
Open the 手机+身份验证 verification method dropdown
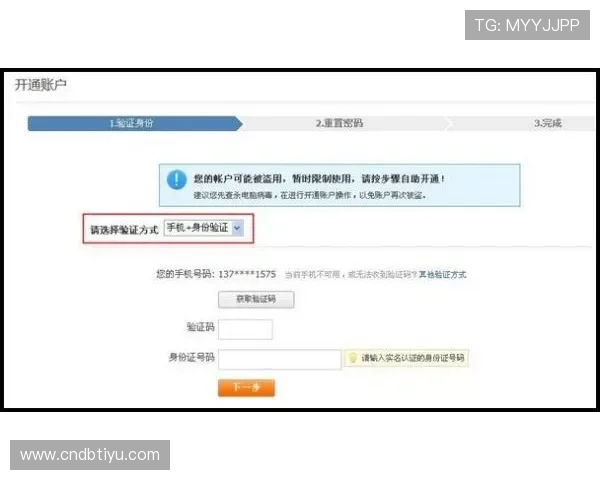204,228
